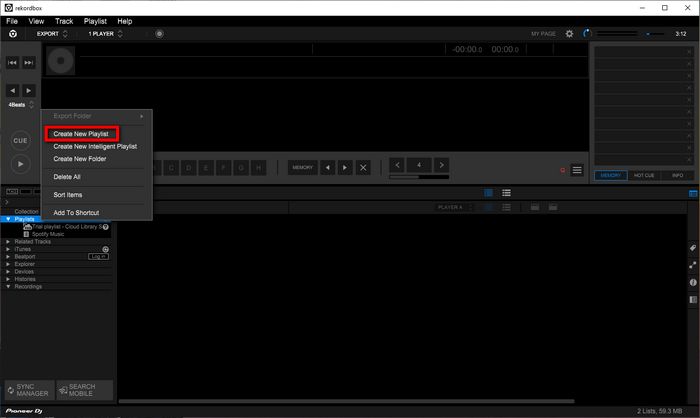Open the File menu
The width and height of the screenshot is (700, 418).
(12, 21)
